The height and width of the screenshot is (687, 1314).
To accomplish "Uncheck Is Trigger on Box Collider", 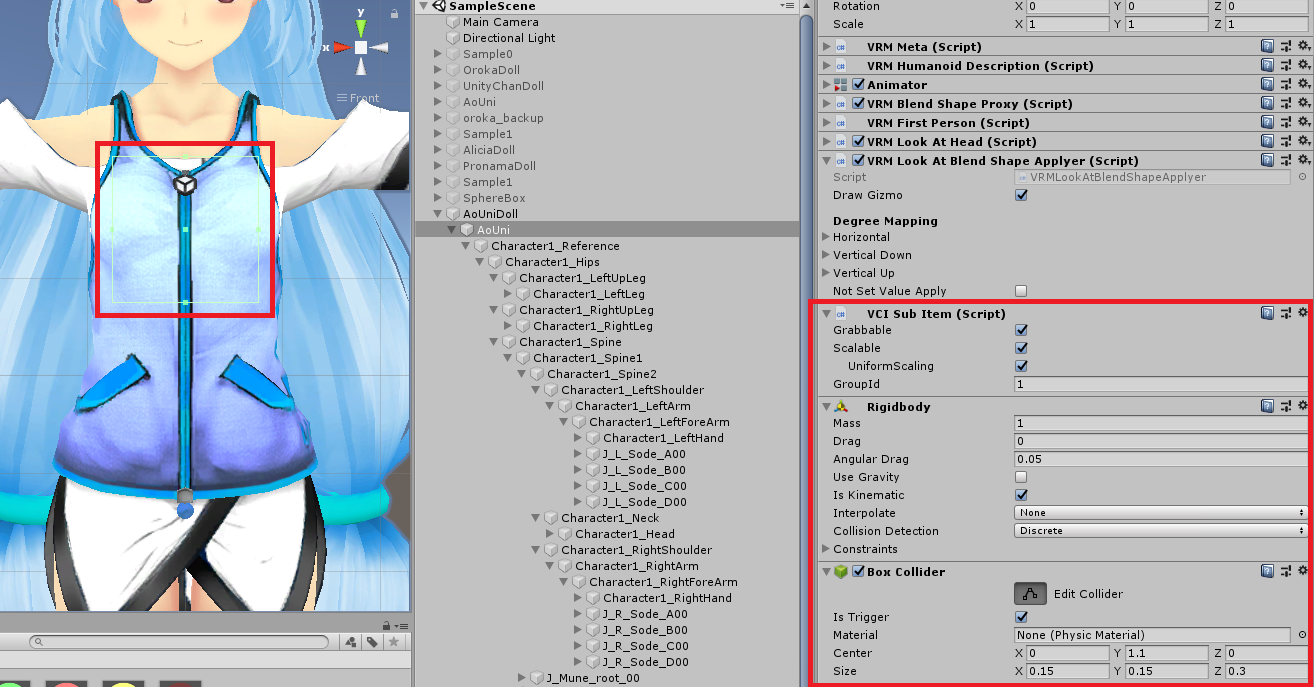I will [1021, 617].
